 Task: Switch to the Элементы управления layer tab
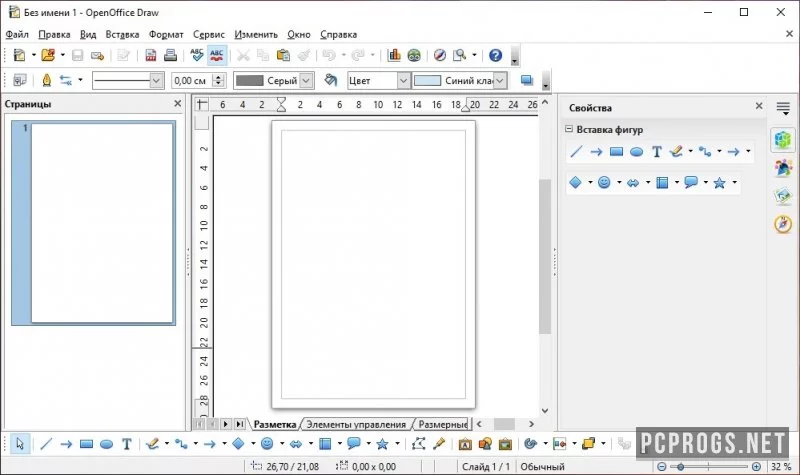(x=356, y=424)
